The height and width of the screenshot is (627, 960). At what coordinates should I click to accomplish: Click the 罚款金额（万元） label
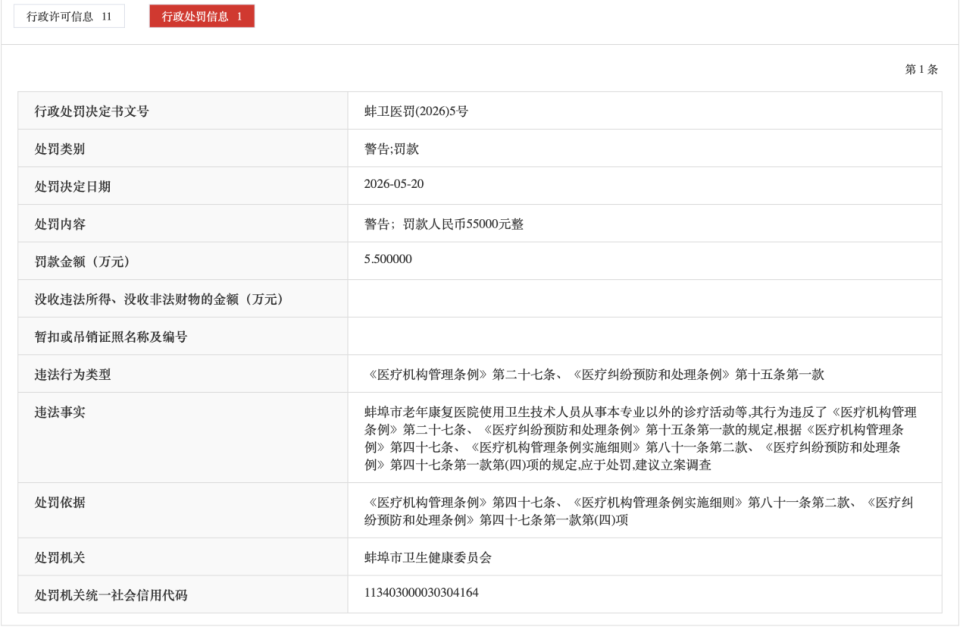[82, 261]
